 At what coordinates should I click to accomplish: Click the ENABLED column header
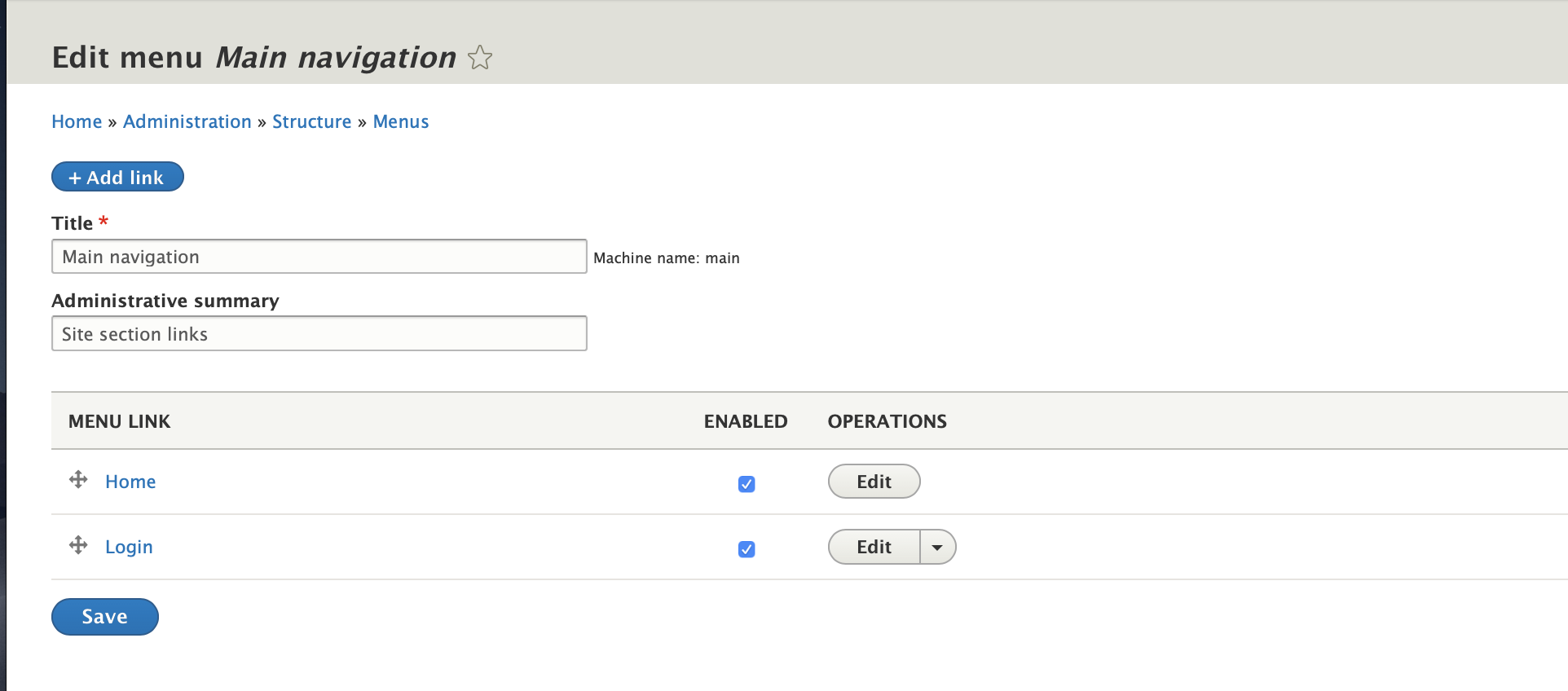746,421
